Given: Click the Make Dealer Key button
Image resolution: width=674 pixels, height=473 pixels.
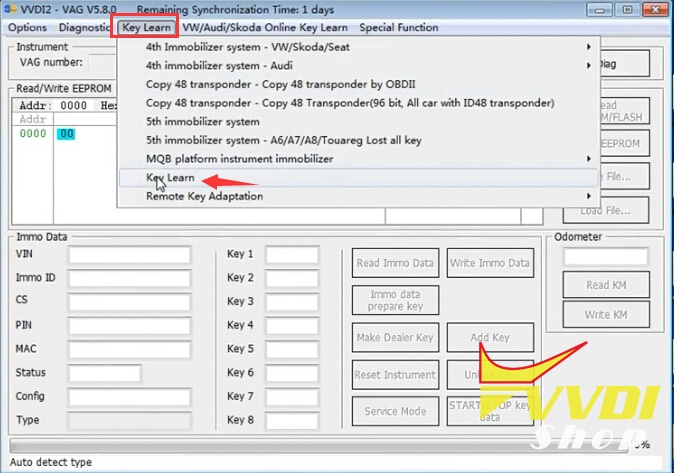Looking at the screenshot, I should (x=395, y=338).
